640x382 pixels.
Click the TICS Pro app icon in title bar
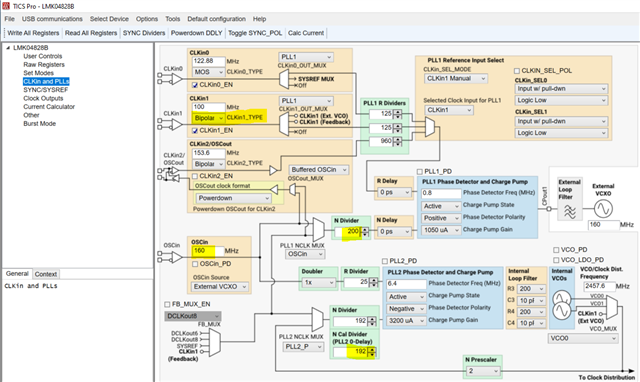(6, 6)
